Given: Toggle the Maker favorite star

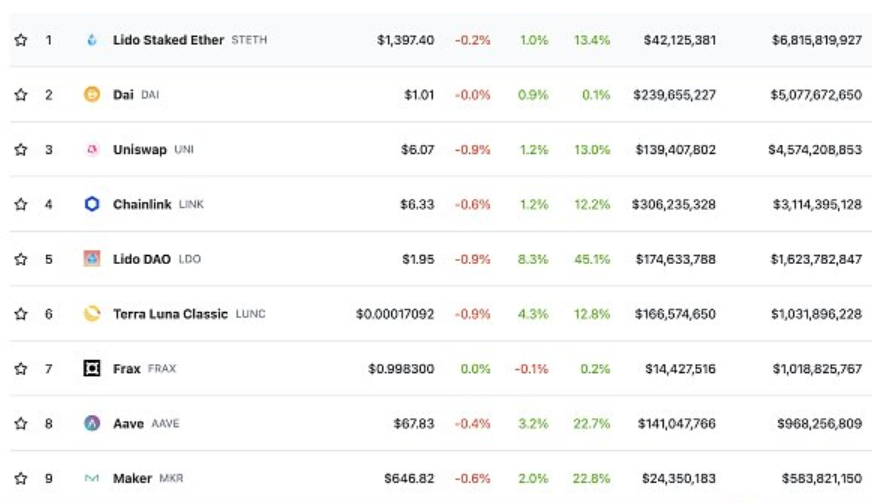Looking at the screenshot, I should pos(21,479).
